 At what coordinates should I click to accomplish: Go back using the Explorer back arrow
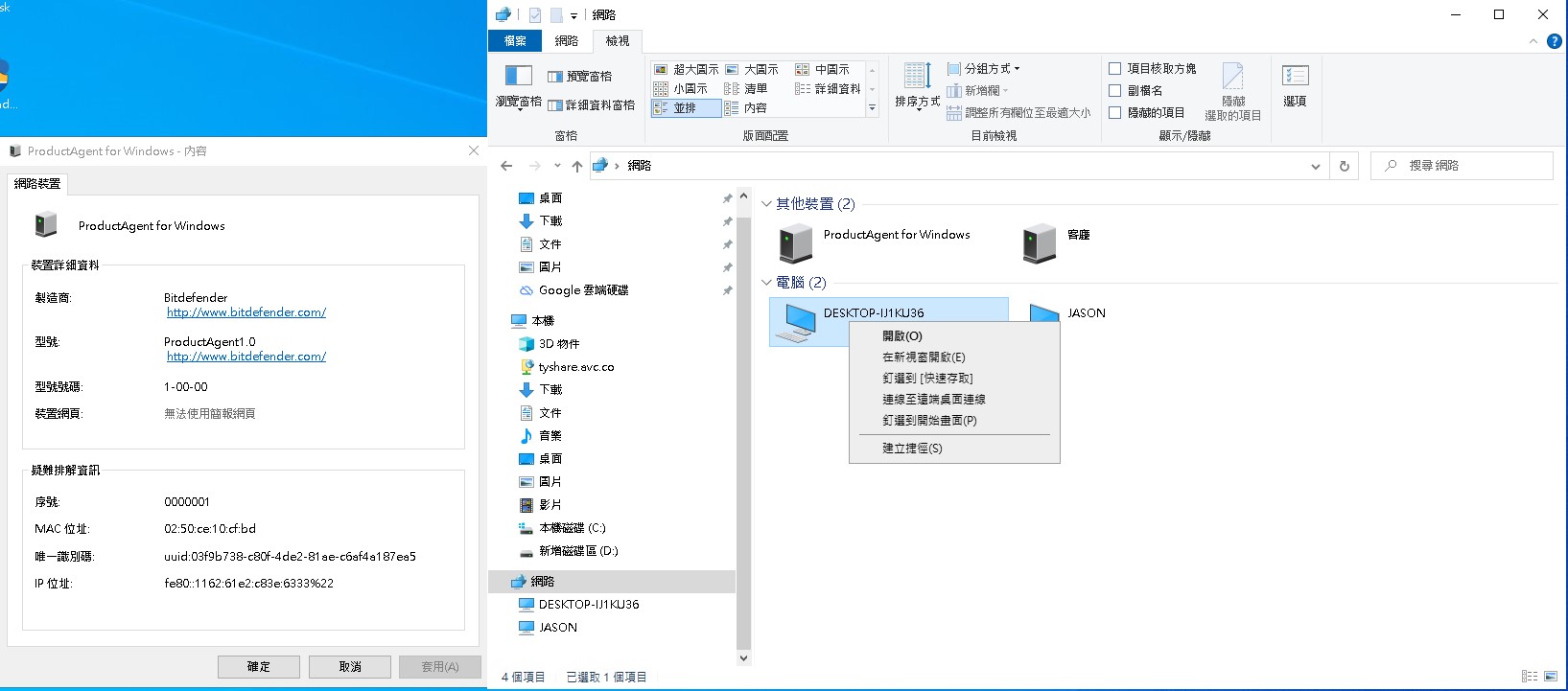[506, 166]
